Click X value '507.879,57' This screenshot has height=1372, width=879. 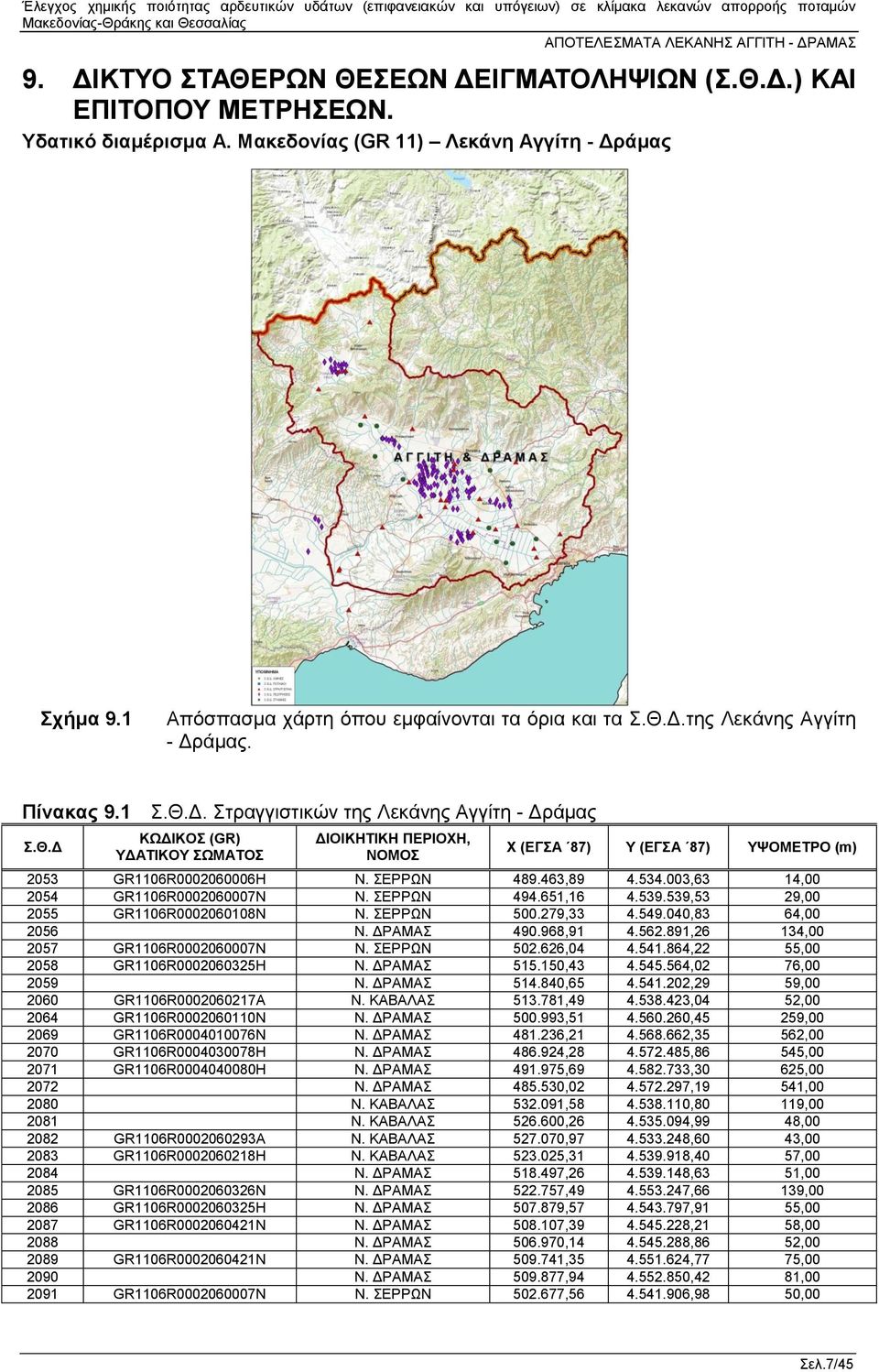pos(548,1208)
